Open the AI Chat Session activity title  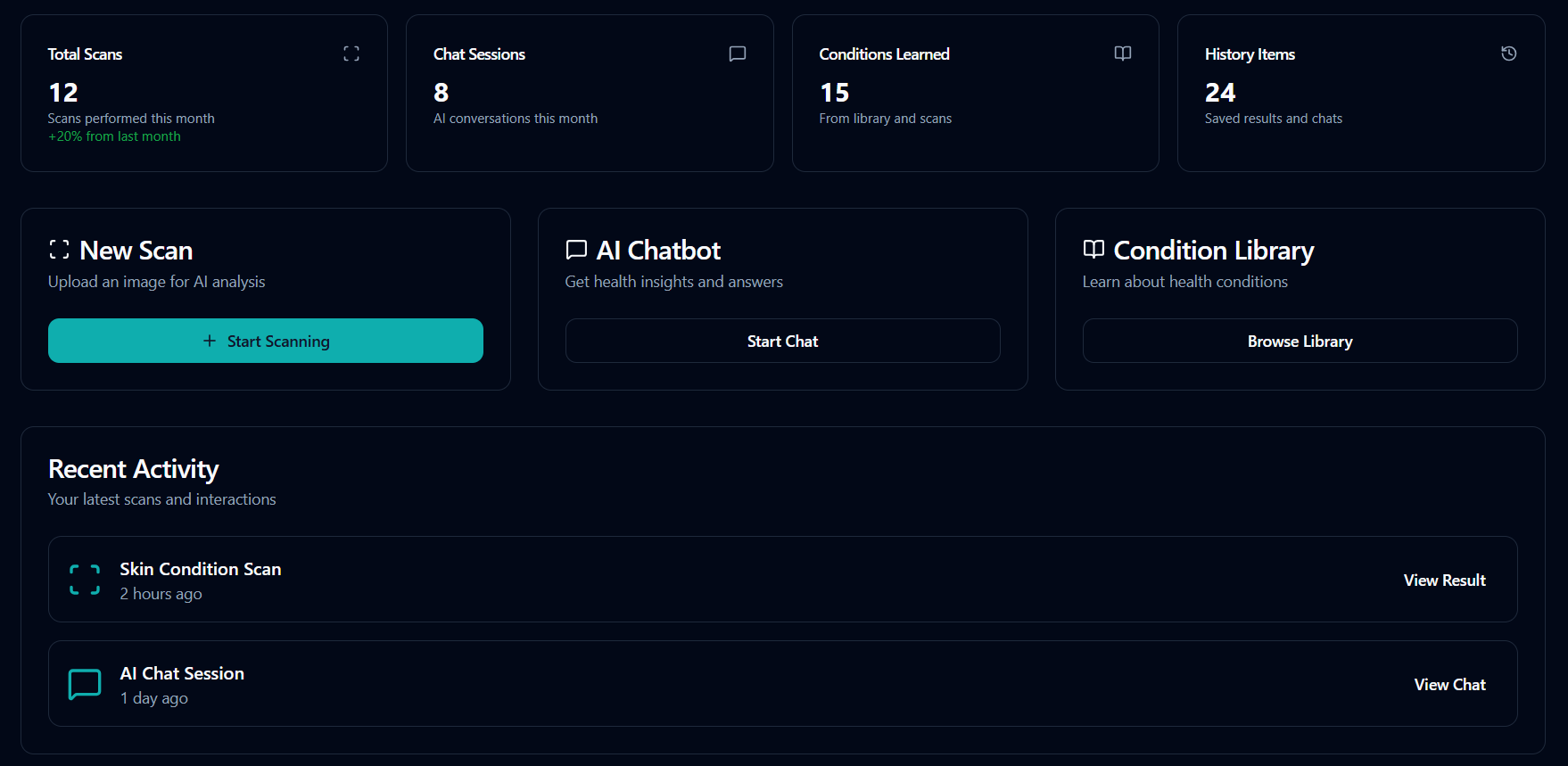click(182, 673)
